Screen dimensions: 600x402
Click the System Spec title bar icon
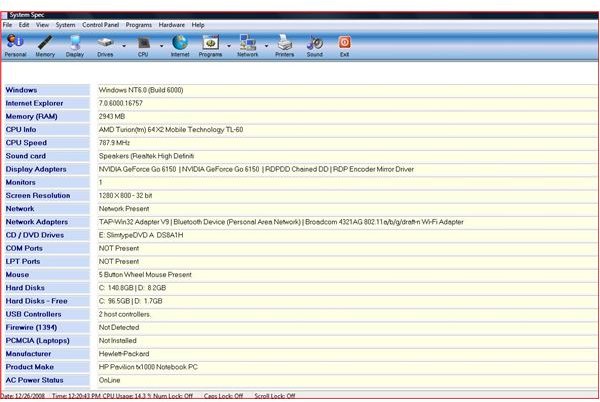[4, 15]
